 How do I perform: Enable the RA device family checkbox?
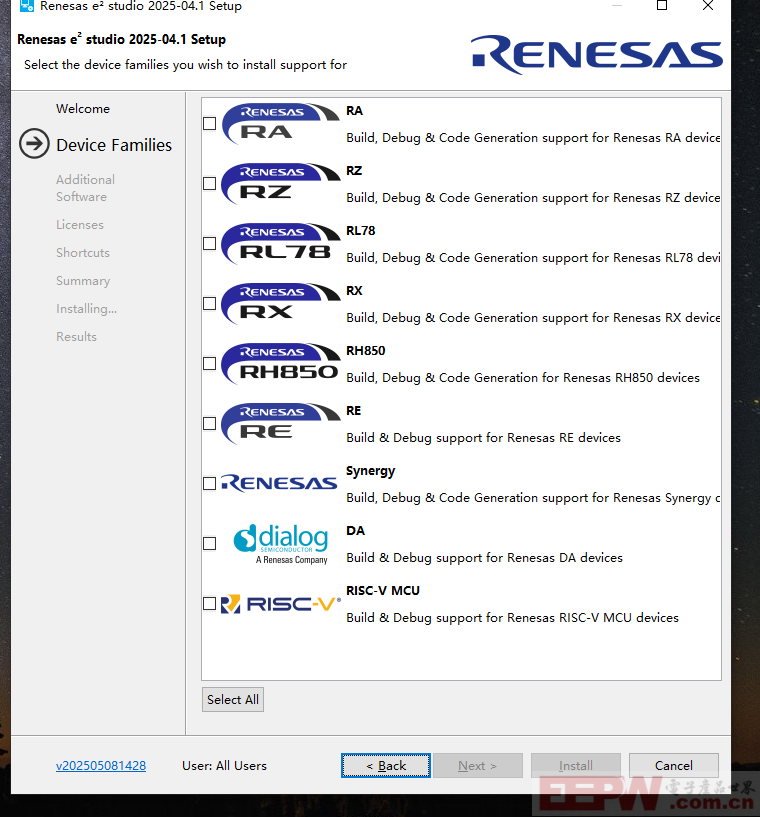point(209,123)
